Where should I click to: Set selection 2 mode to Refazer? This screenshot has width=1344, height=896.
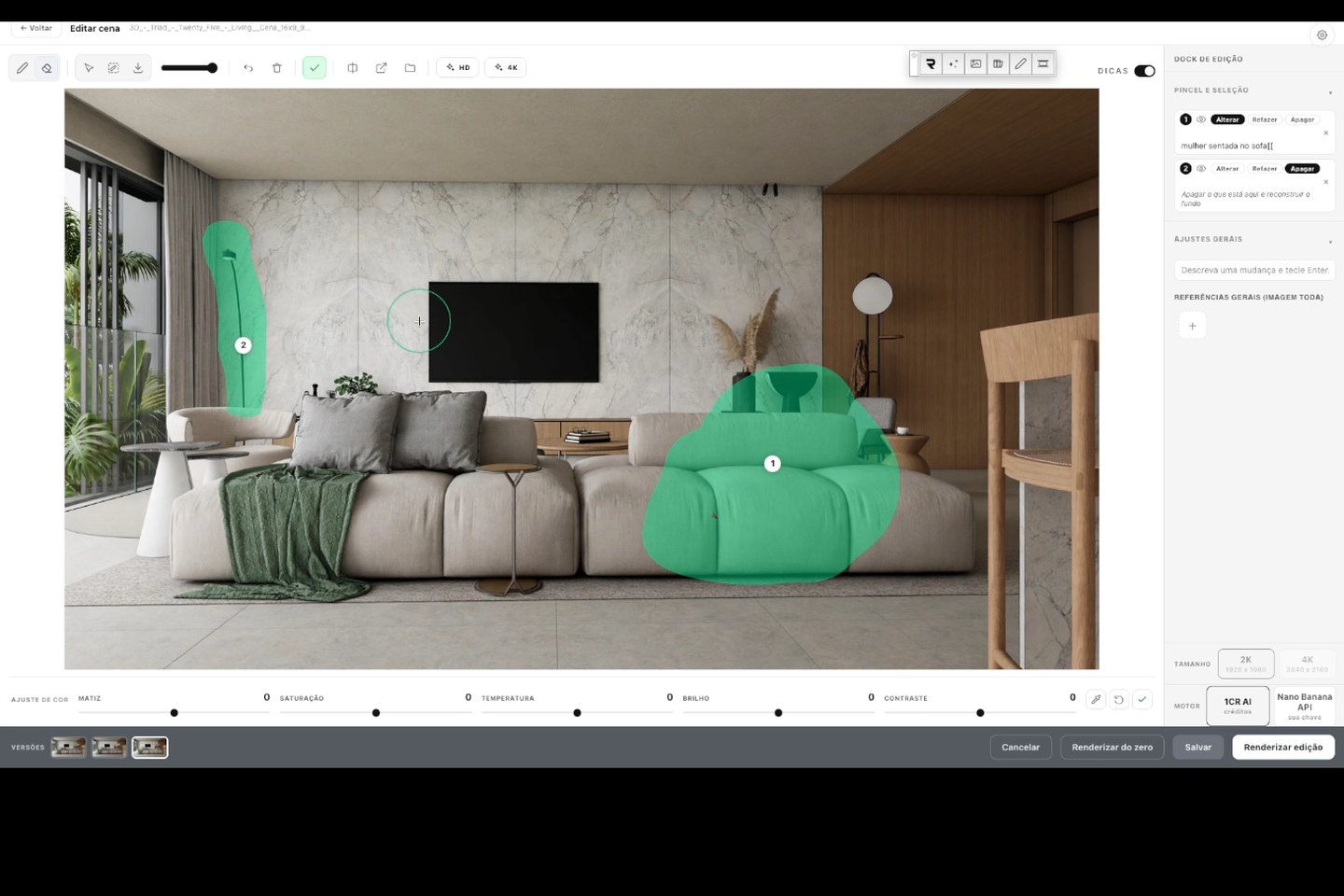[1265, 169]
